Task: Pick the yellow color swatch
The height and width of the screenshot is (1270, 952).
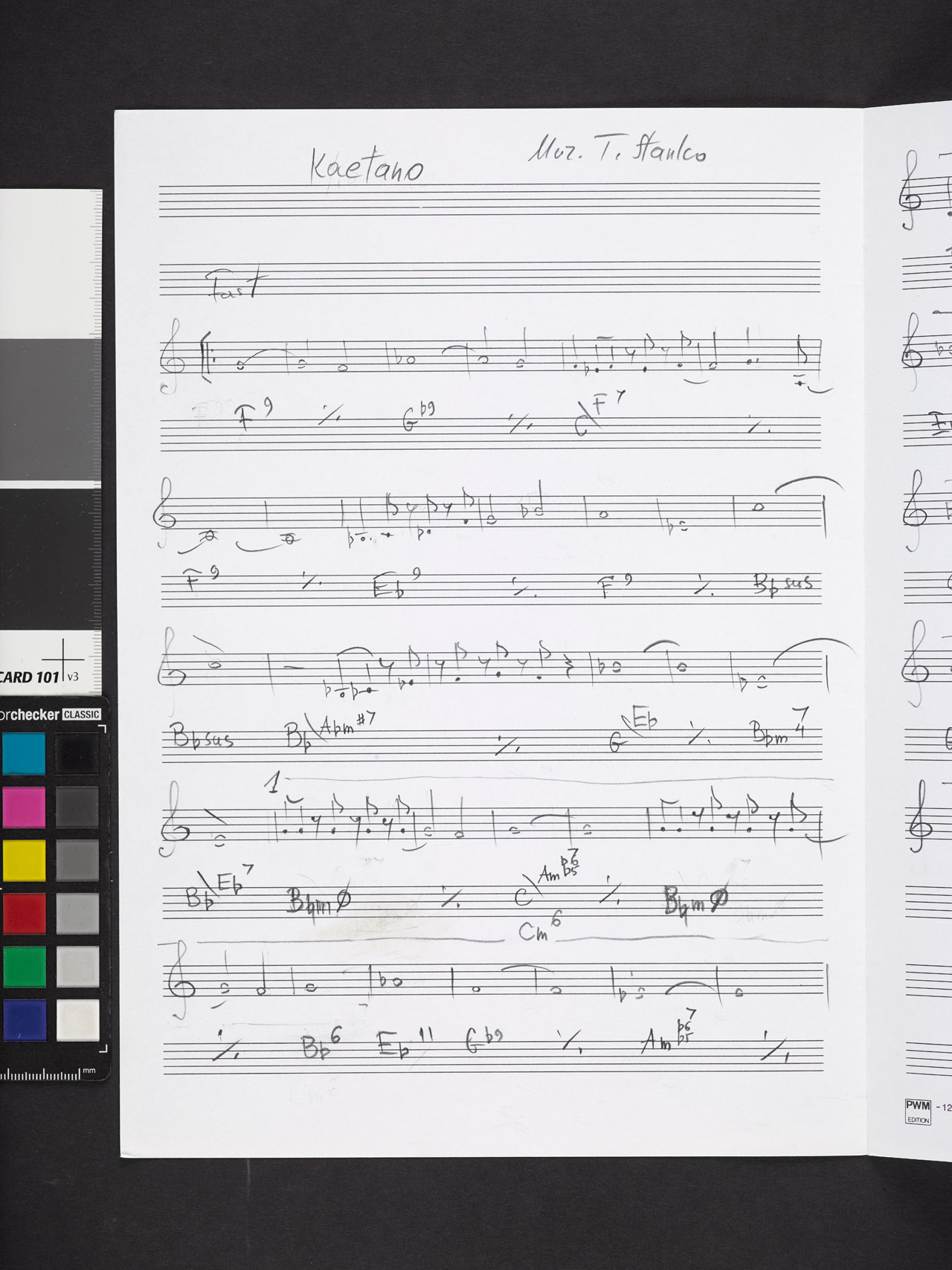Action: click(23, 860)
